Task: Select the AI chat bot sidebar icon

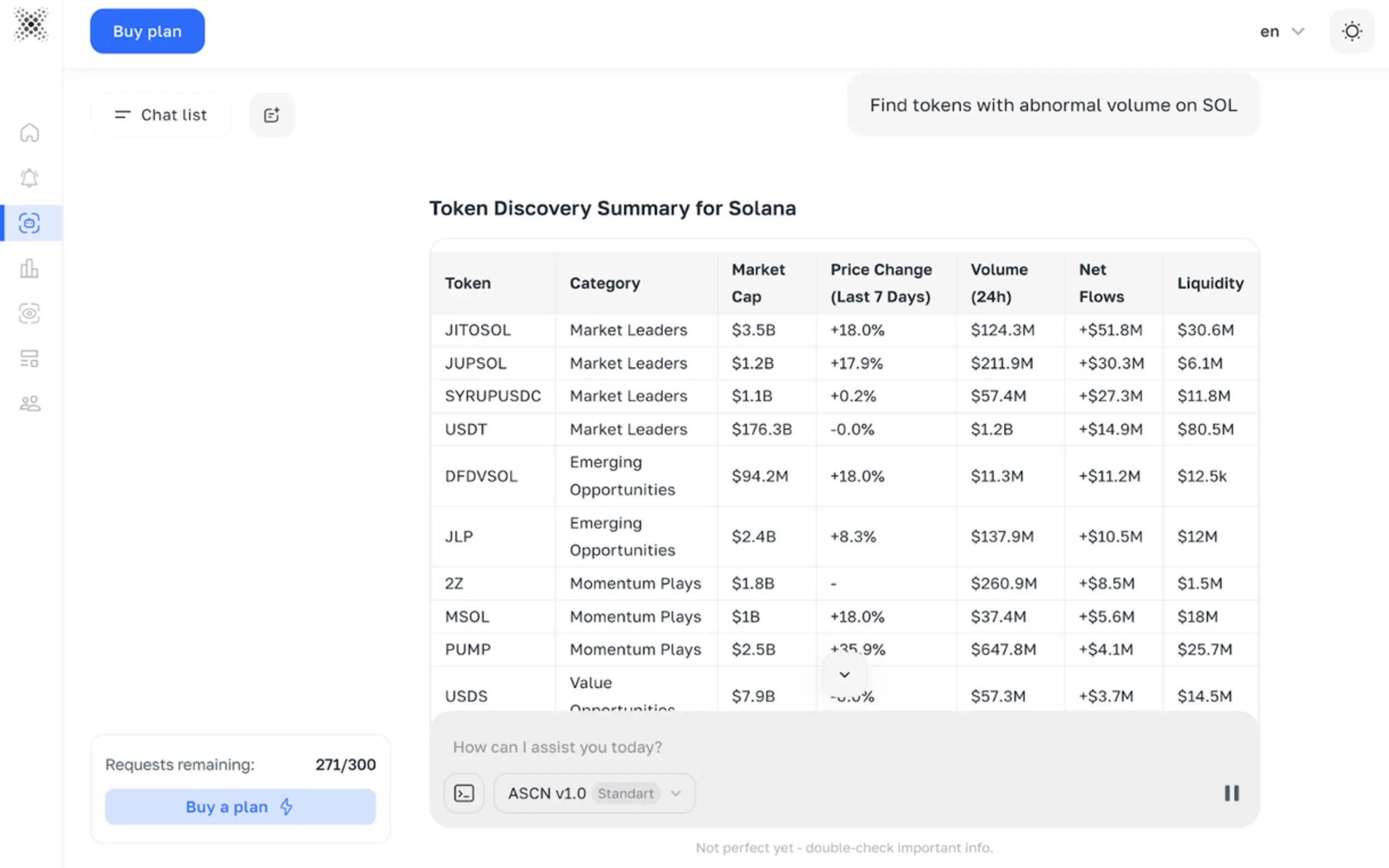Action: (30, 223)
